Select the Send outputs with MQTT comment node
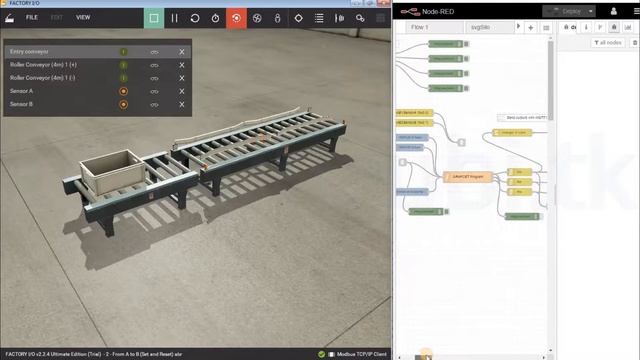This screenshot has height=360, width=640. tap(522, 118)
